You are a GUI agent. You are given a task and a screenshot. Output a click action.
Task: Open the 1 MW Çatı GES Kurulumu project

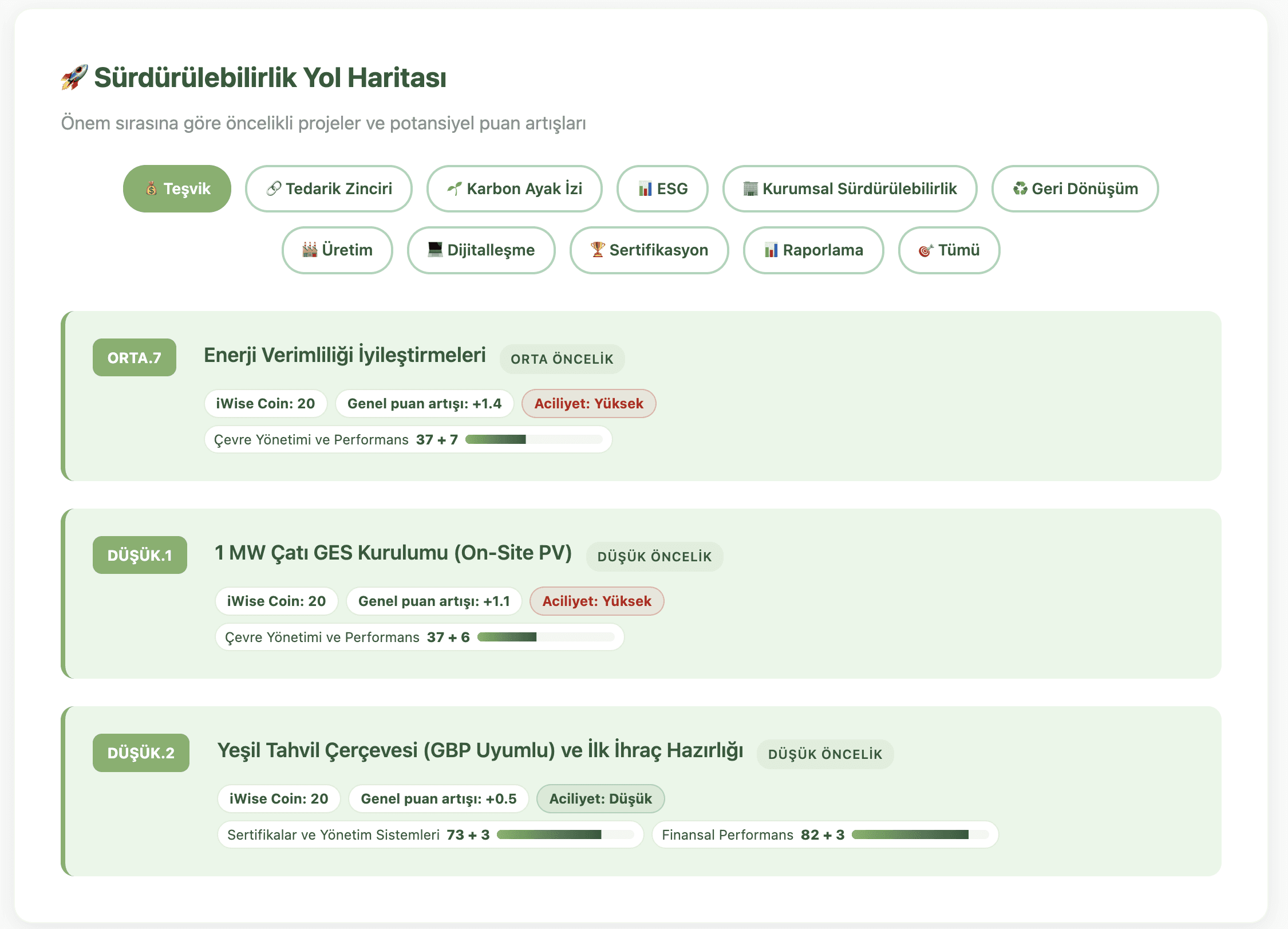[x=393, y=553]
